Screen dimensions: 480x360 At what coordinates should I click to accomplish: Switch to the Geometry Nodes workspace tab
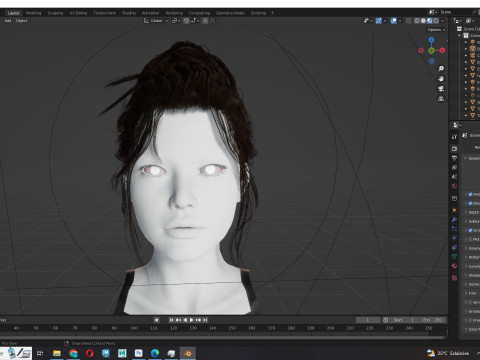click(x=230, y=13)
